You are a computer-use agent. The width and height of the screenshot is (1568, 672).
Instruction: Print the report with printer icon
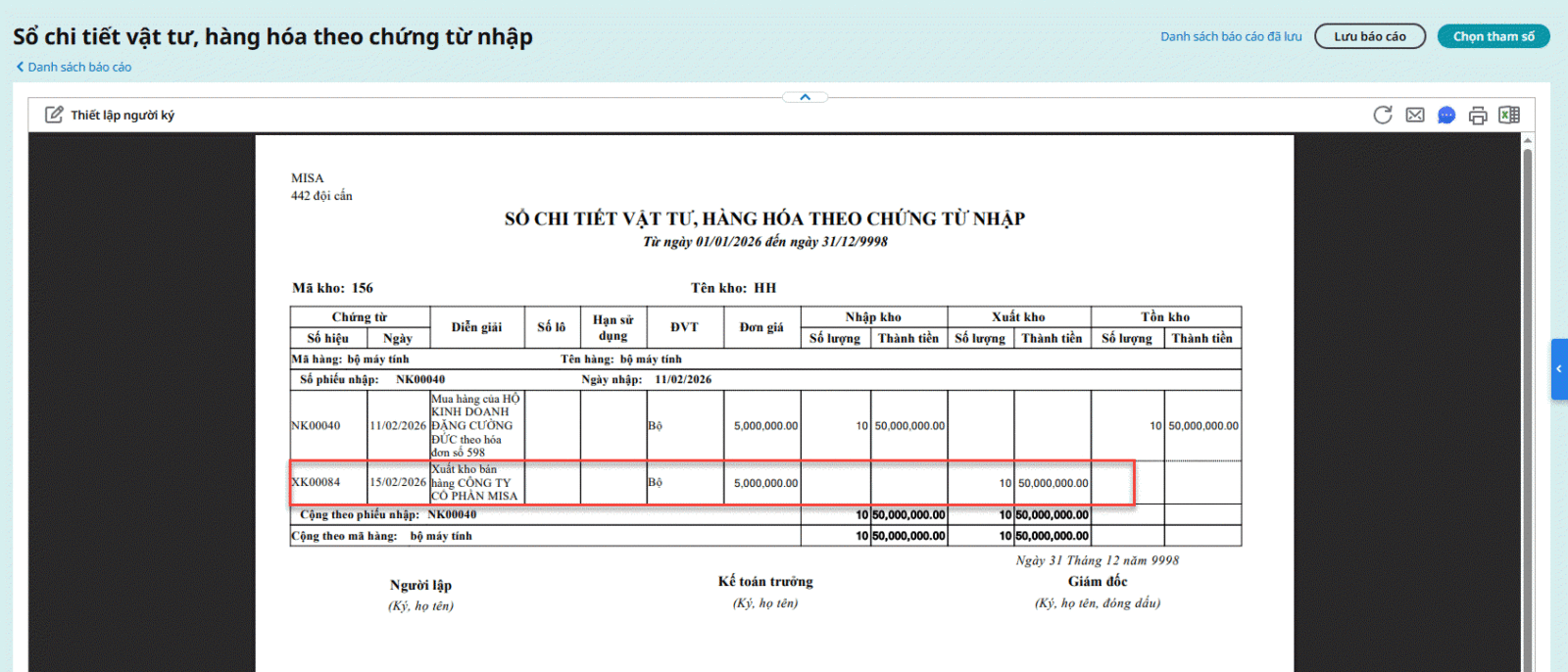(1478, 116)
